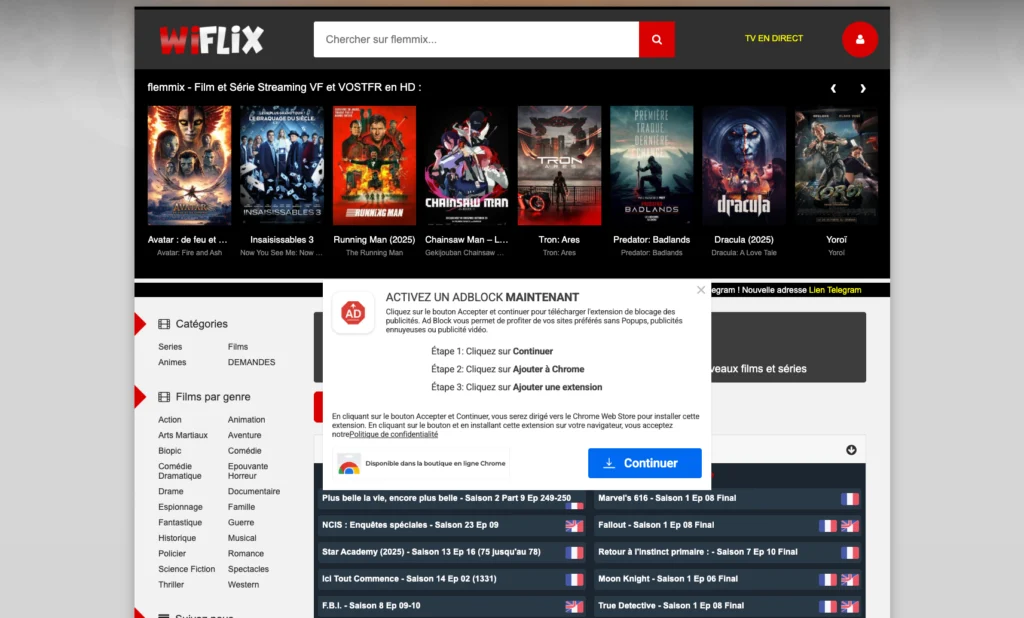Select the Comédie Dramatique genre
The image size is (1024, 618).
click(x=180, y=471)
